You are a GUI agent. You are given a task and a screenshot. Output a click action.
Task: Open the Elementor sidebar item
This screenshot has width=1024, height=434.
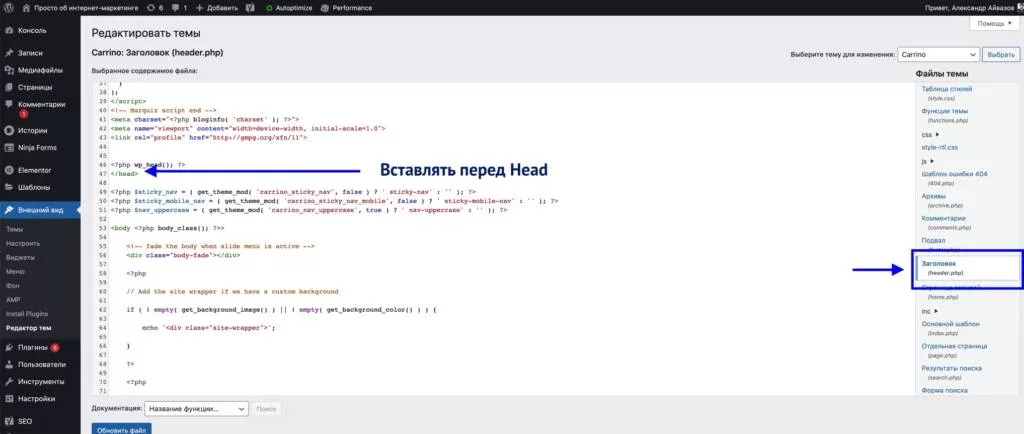tap(40, 170)
